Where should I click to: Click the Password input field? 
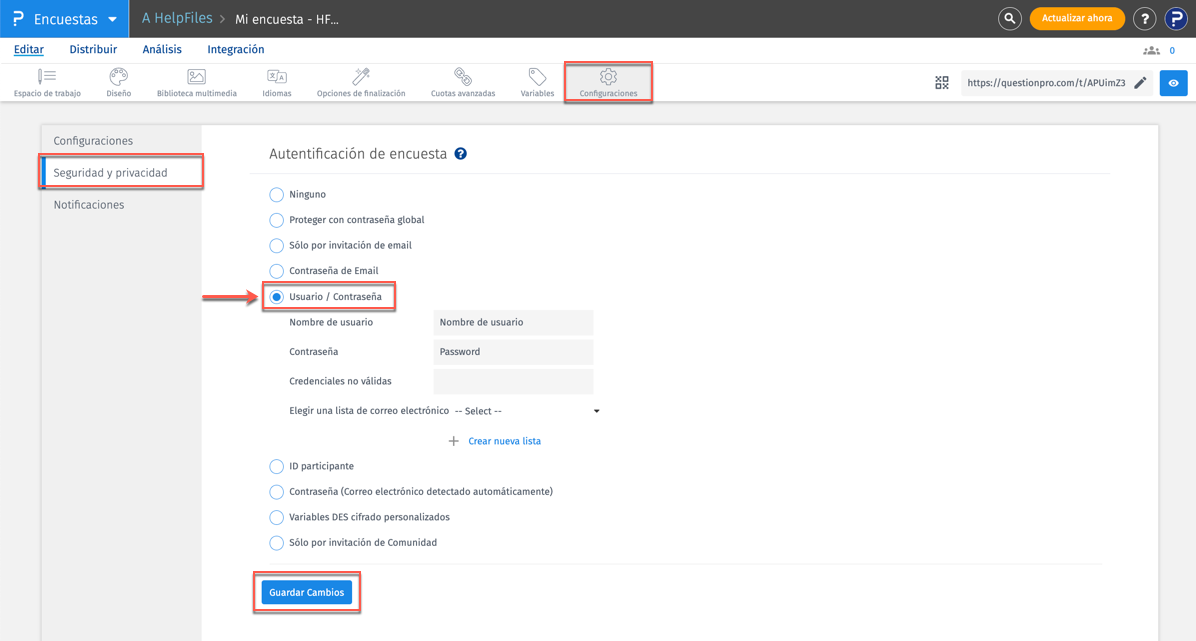click(x=513, y=352)
